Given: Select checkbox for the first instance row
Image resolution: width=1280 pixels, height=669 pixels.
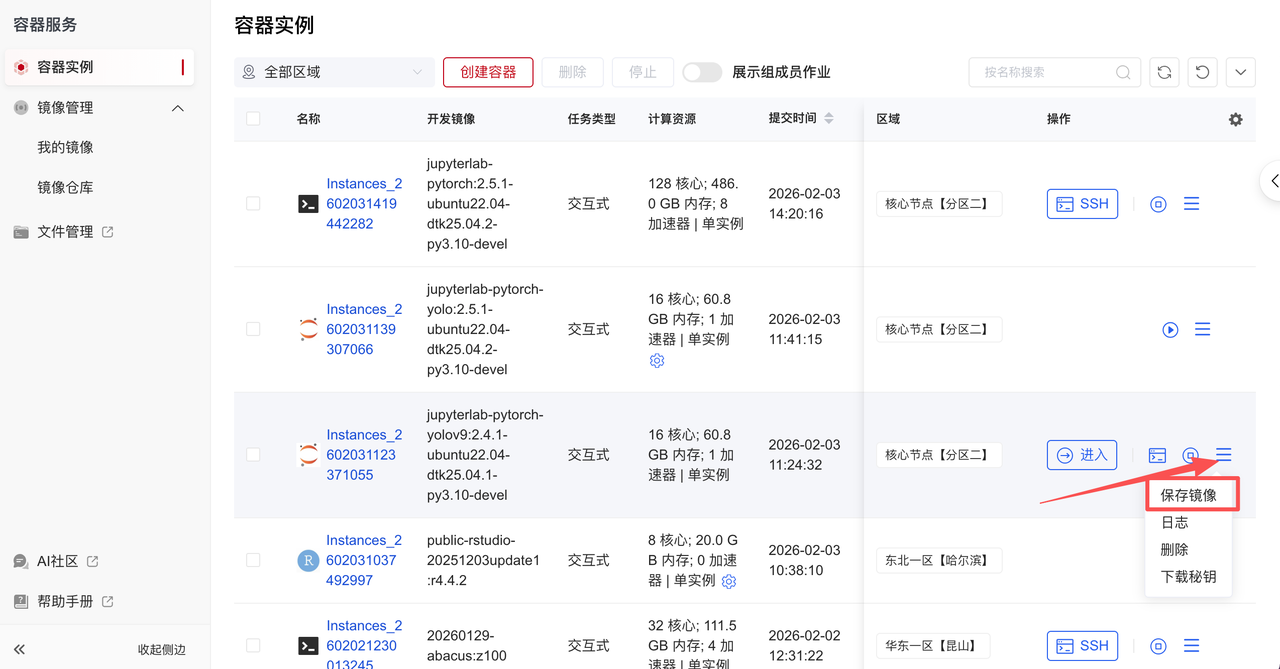Looking at the screenshot, I should [253, 204].
